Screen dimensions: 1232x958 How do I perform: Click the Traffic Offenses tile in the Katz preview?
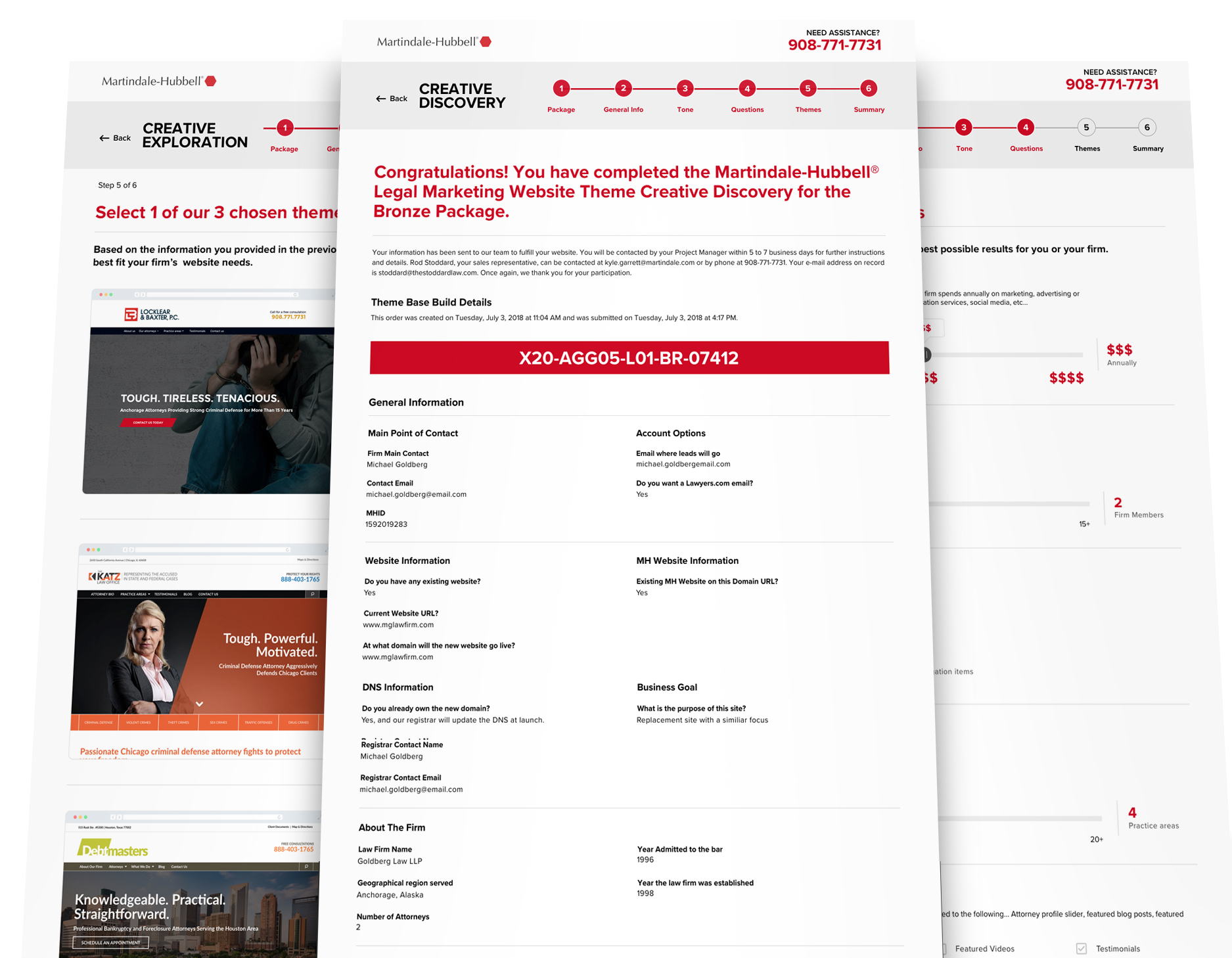click(258, 722)
